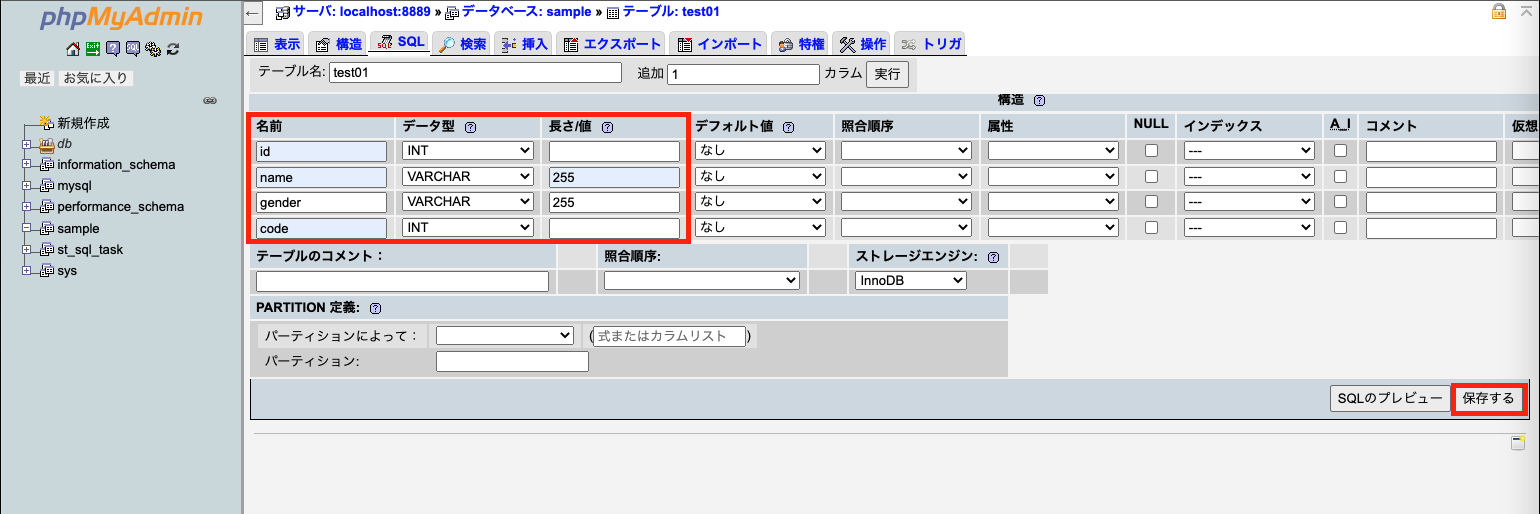Viewport: 1540px width, 514px height.
Task: Click the padlock icon at top right
Action: [x=1499, y=11]
